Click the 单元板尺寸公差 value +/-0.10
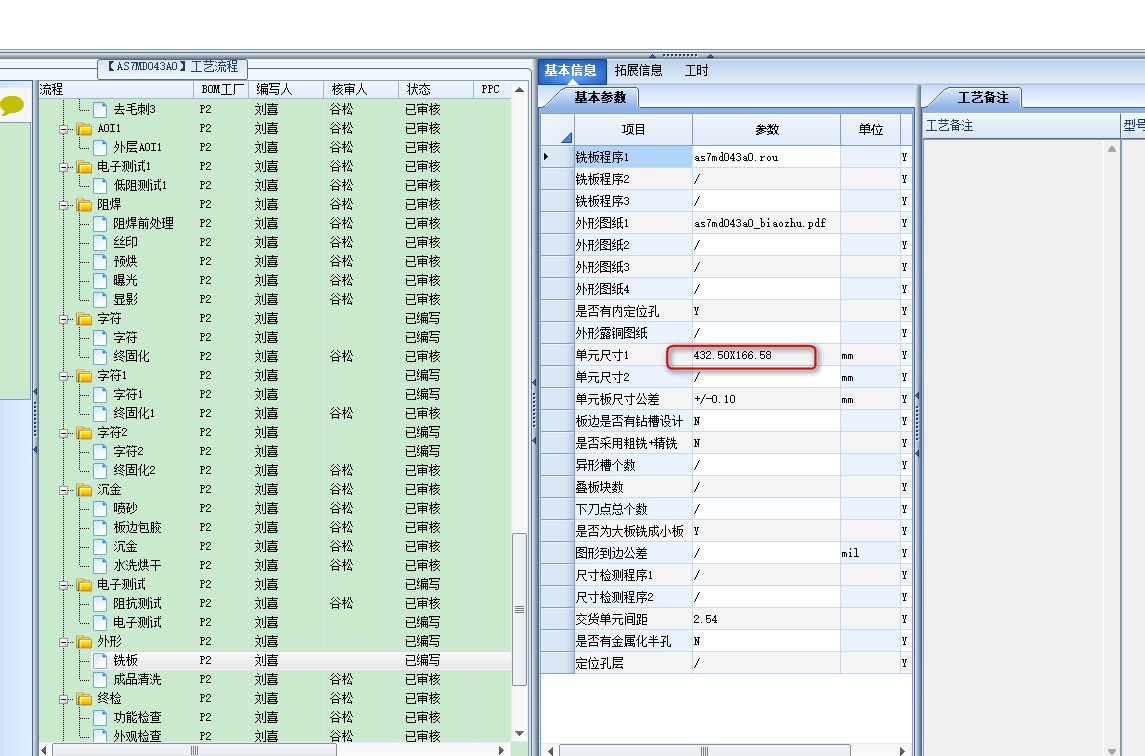The height and width of the screenshot is (756, 1145). [766, 399]
